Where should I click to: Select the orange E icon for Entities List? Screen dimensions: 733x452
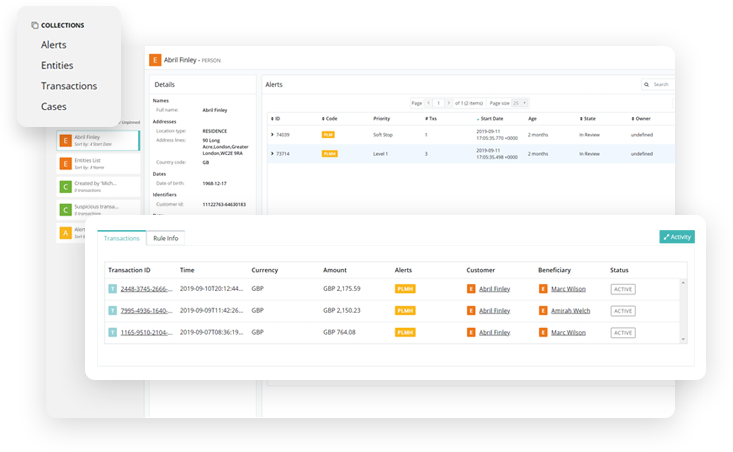65,164
